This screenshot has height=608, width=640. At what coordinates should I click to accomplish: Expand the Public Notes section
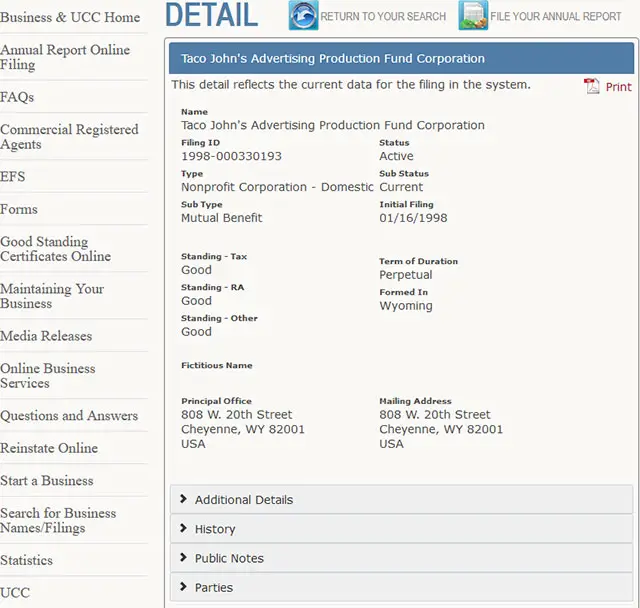[x=401, y=558]
